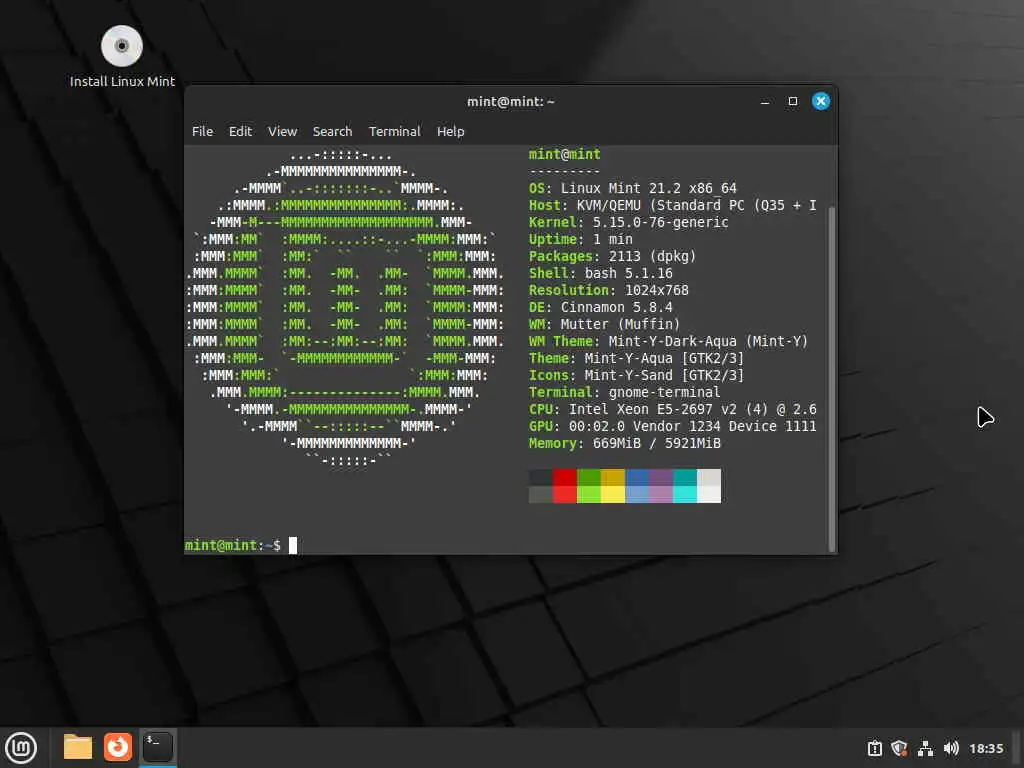Click the GPU: 00:02.0 Vendor line

(673, 426)
